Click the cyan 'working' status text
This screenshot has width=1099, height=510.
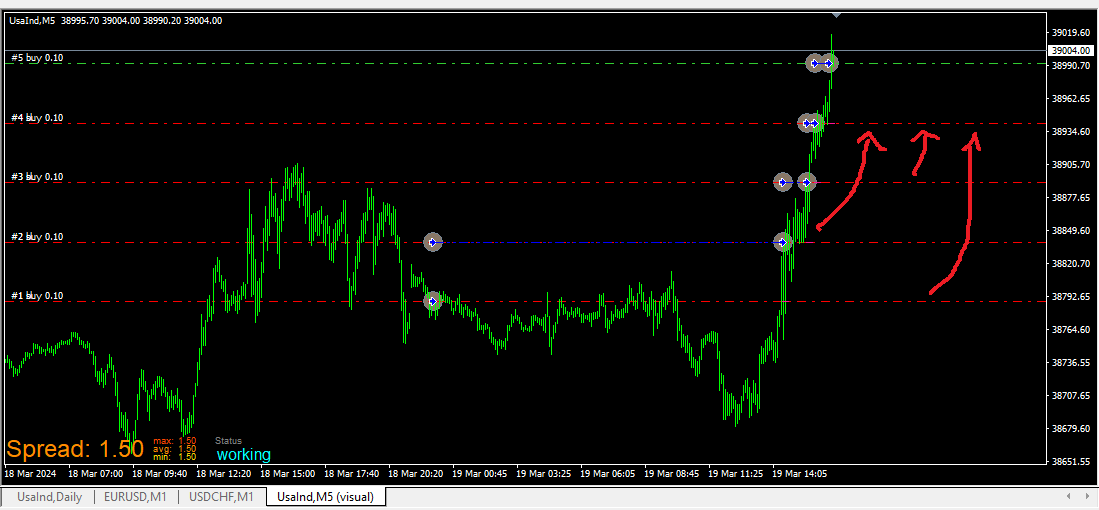[x=243, y=454]
